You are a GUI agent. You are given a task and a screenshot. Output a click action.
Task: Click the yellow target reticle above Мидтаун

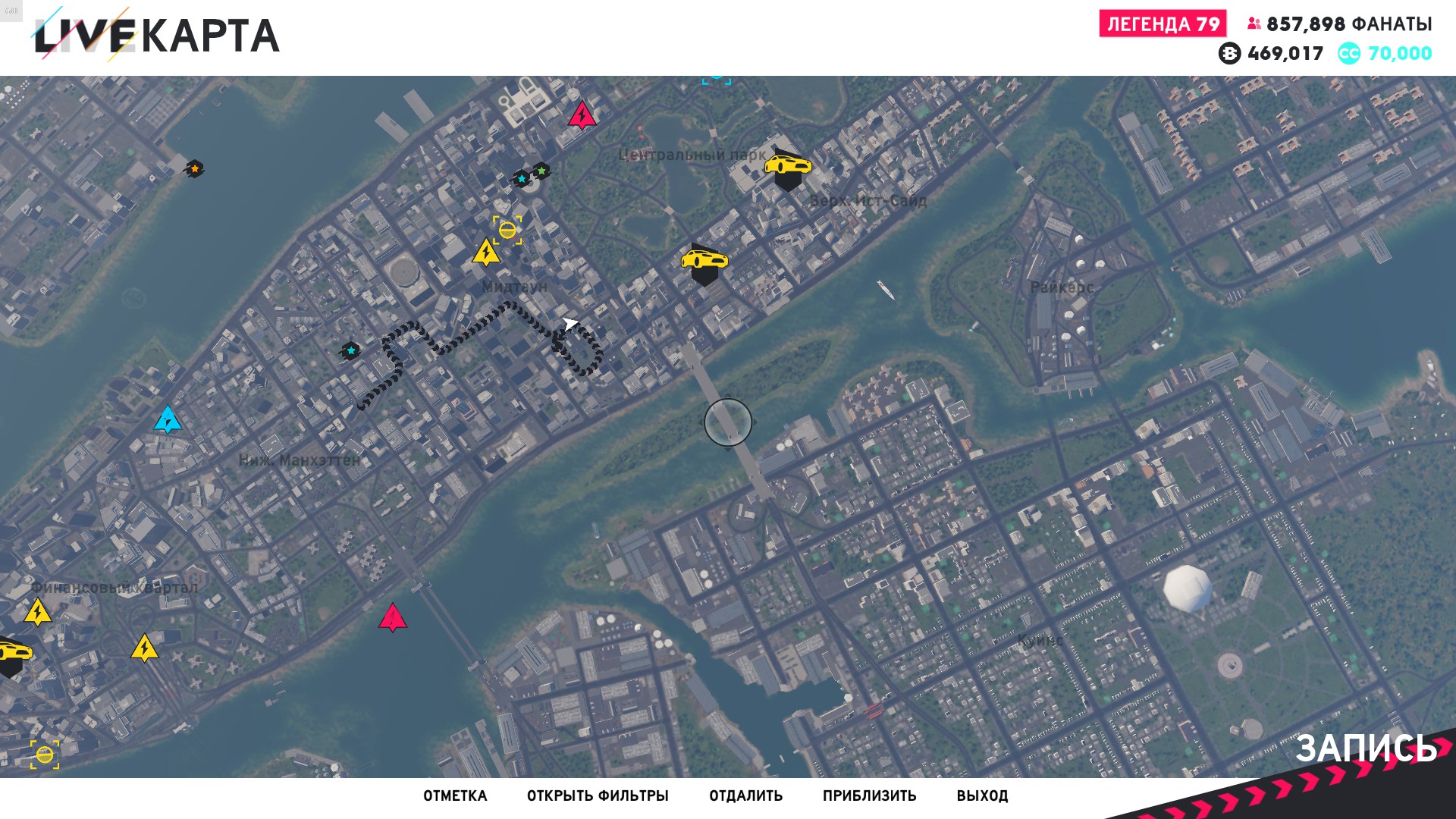click(x=507, y=230)
